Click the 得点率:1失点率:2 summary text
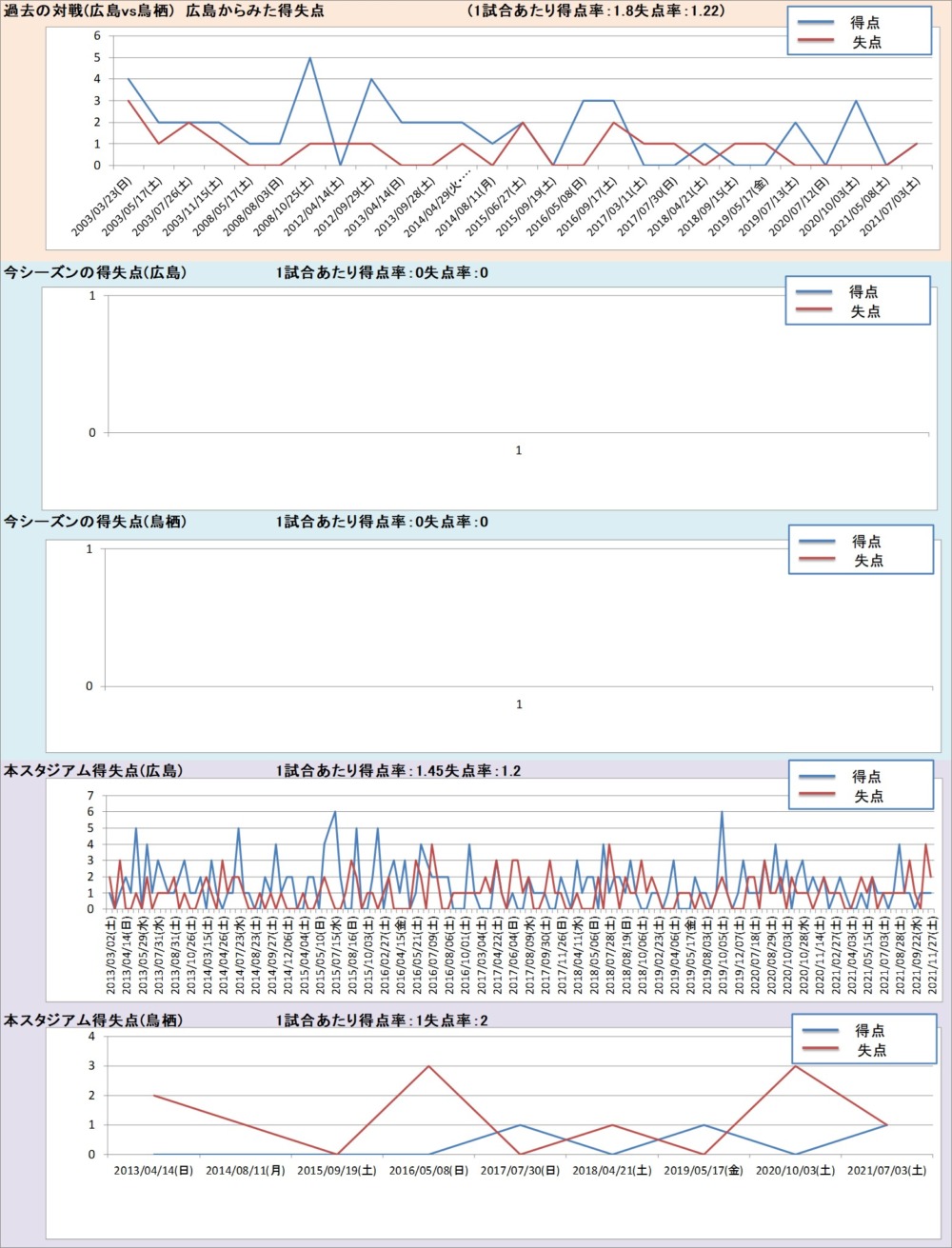952x1248 pixels. (382, 1020)
